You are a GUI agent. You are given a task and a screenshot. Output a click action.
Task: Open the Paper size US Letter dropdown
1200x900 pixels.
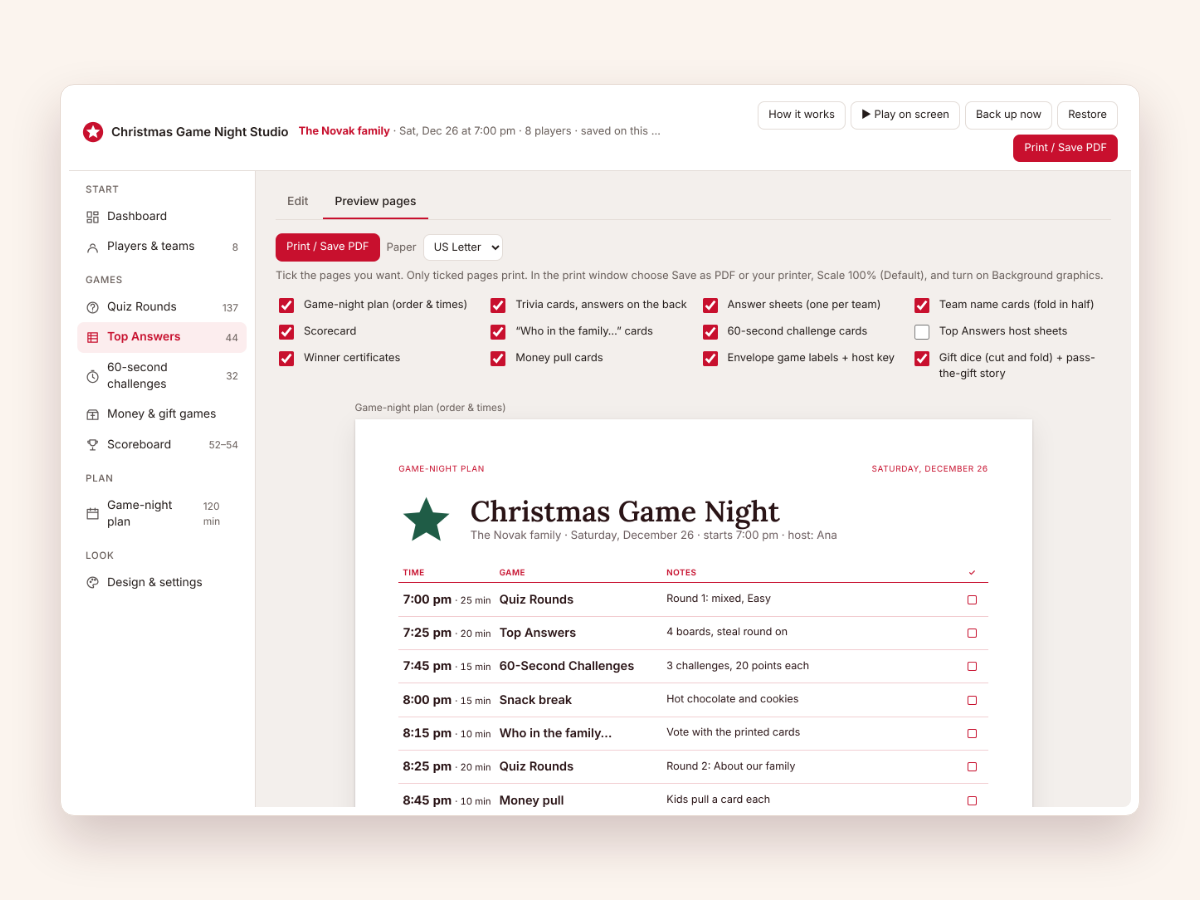click(463, 247)
